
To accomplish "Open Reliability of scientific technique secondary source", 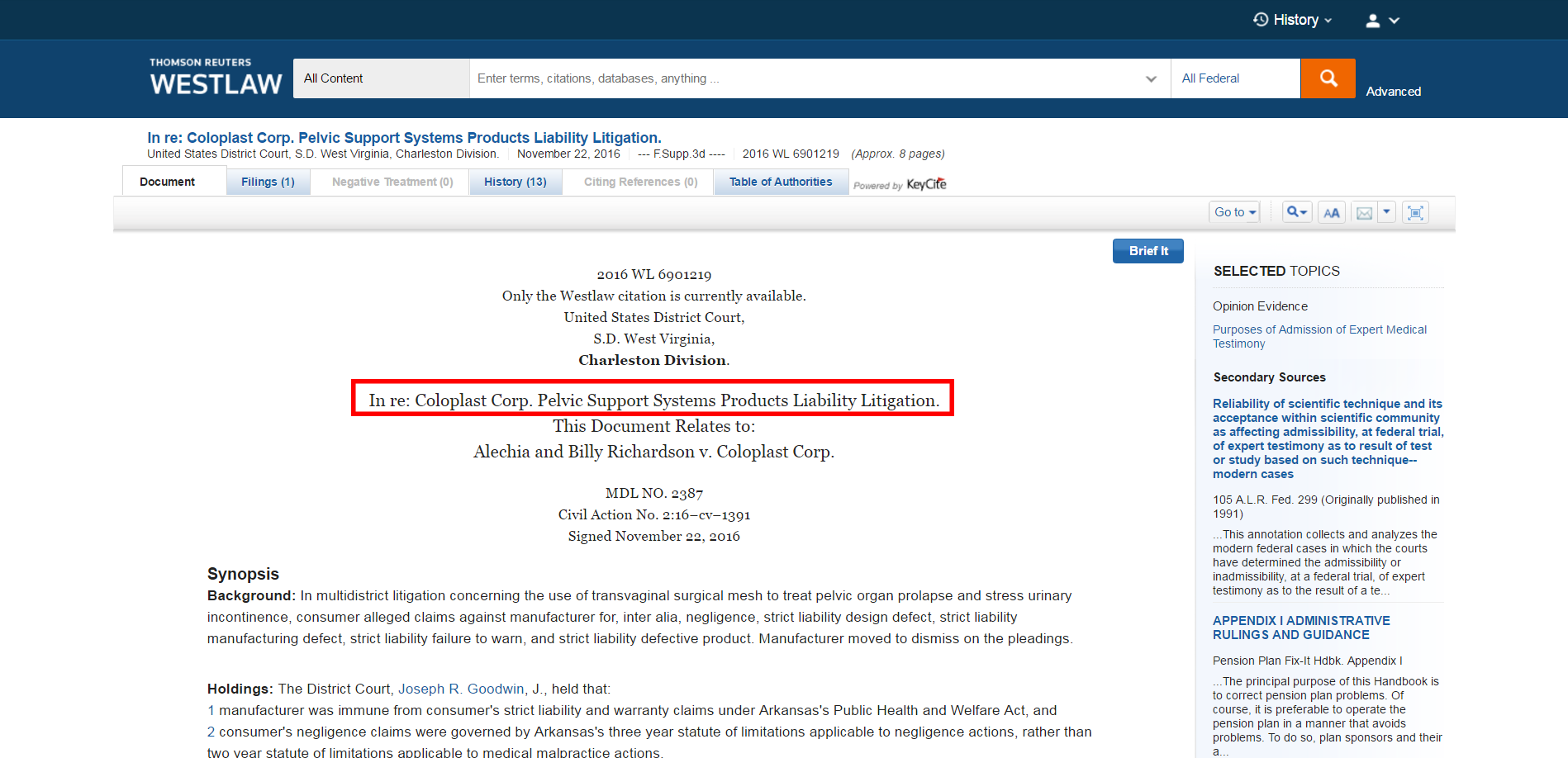I will [1328, 438].
